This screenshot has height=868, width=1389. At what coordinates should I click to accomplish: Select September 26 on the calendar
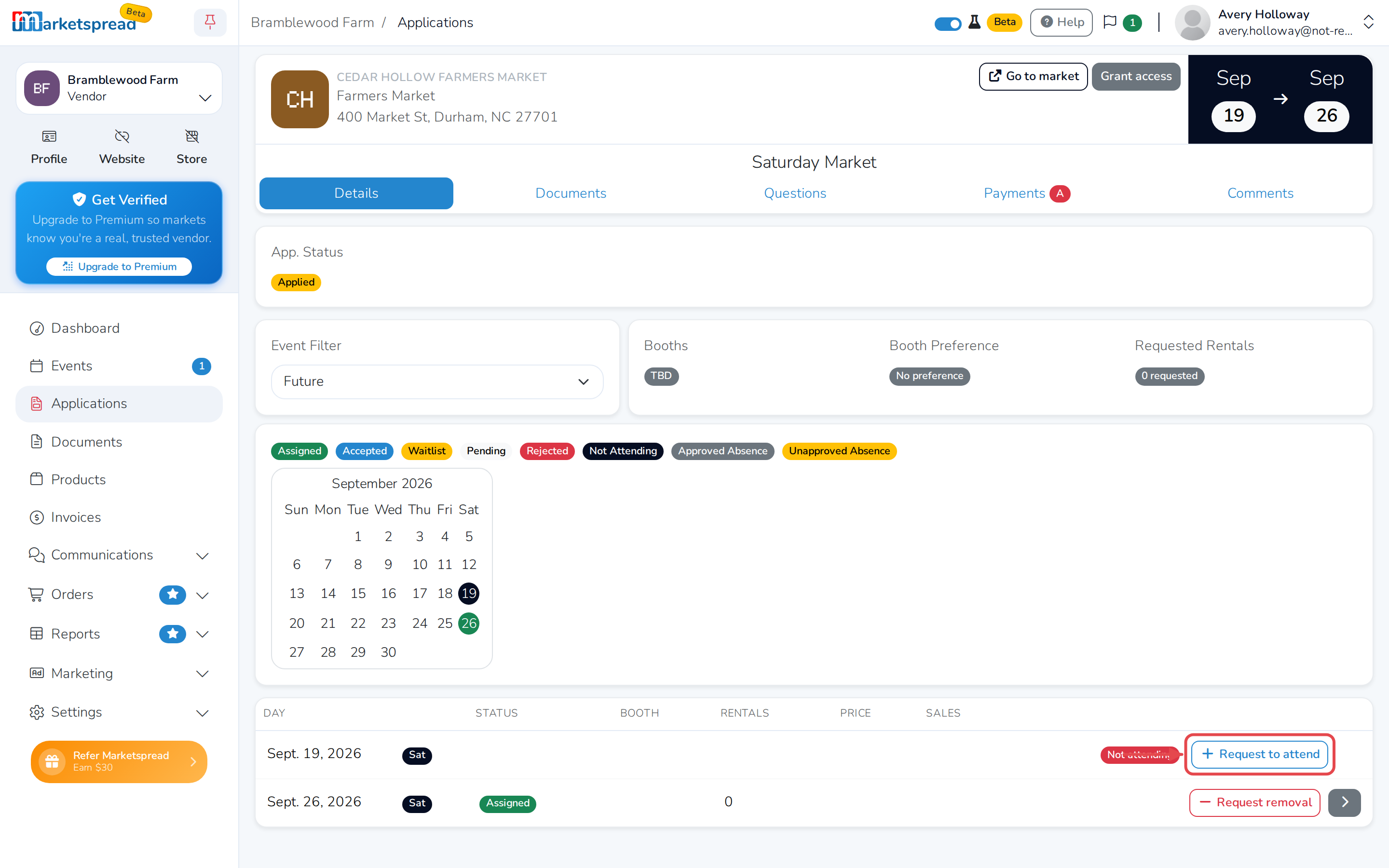tap(468, 623)
